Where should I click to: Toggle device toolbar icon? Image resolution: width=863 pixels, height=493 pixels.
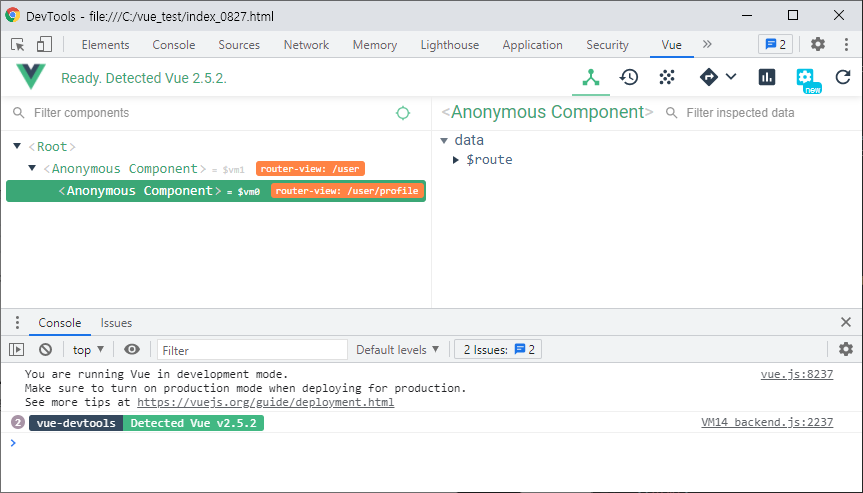point(44,45)
